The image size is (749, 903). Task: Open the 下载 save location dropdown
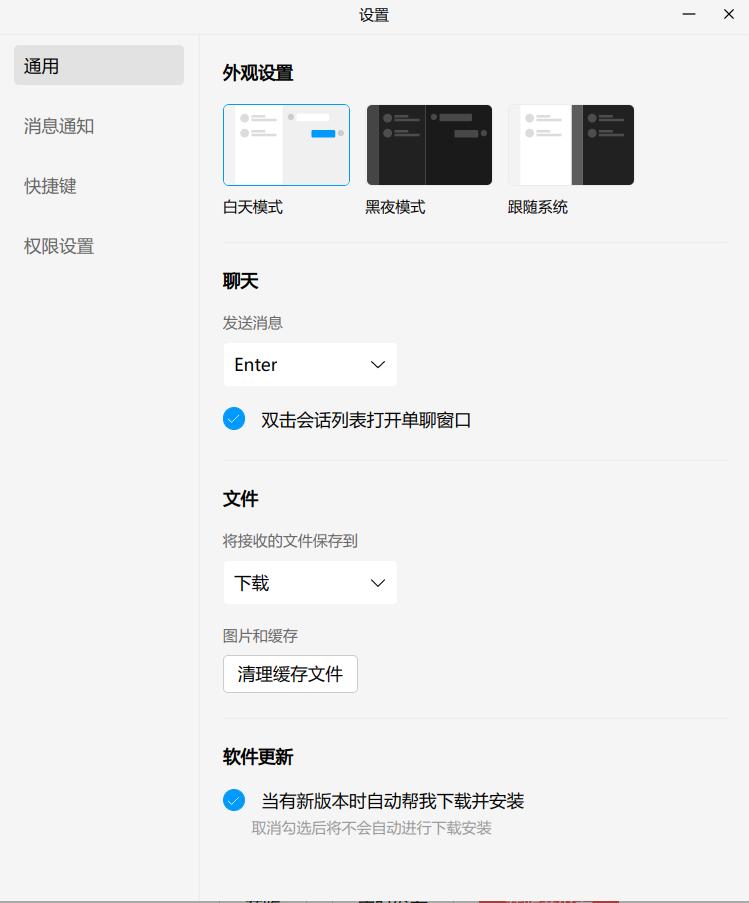[x=310, y=583]
